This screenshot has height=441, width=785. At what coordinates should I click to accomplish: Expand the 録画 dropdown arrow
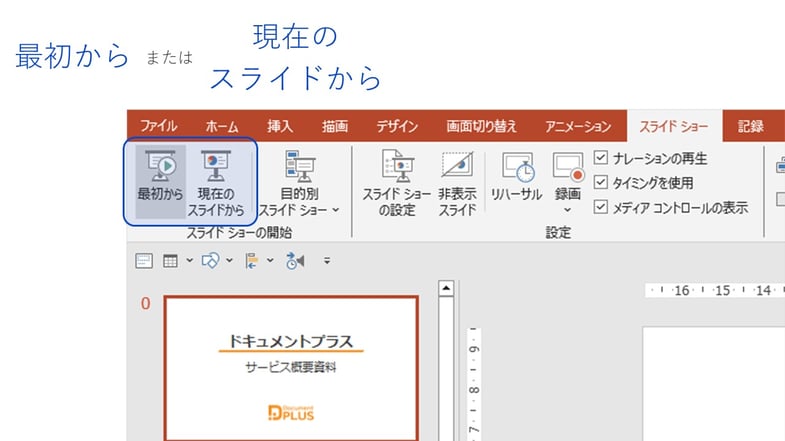tap(567, 210)
